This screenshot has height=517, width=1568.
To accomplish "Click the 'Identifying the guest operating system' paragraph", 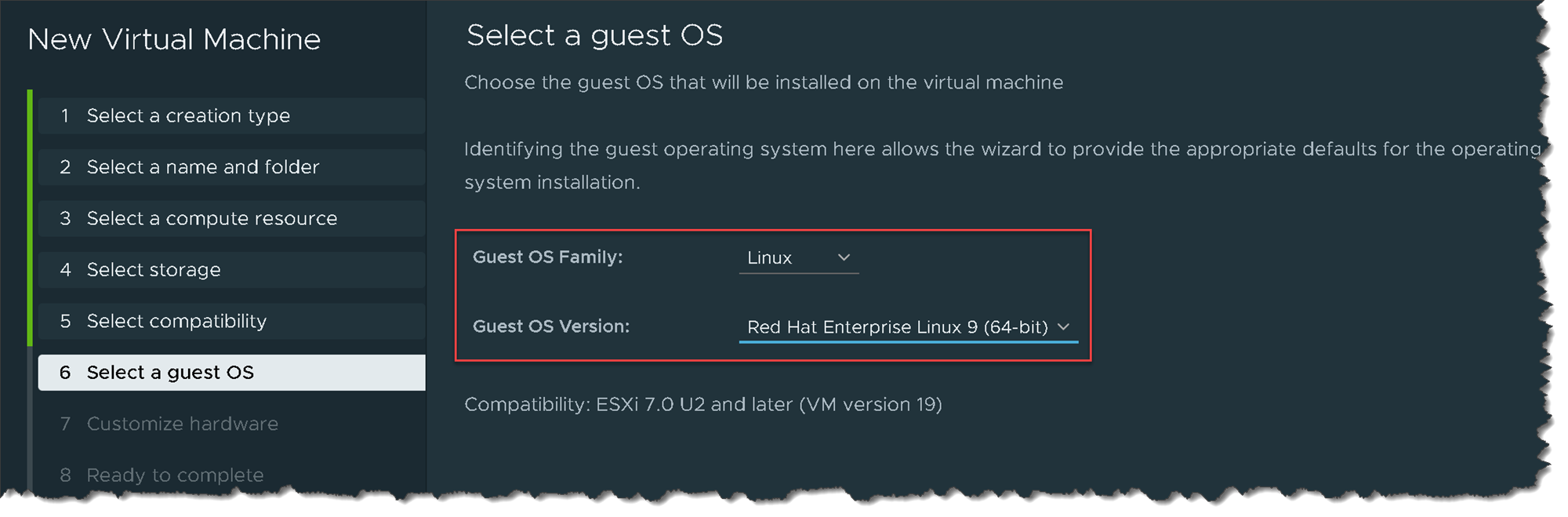I will pos(1002,150).
